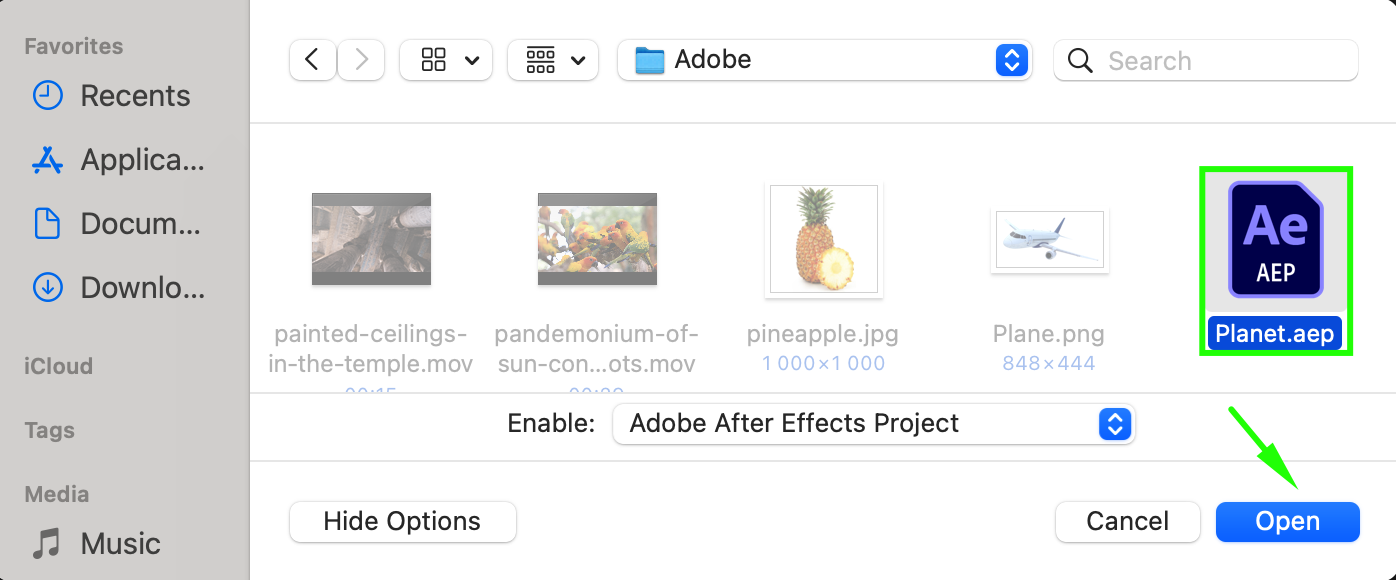Image resolution: width=1396 pixels, height=580 pixels.
Task: Click the Recents clock icon in sidebar
Action: click(47, 96)
